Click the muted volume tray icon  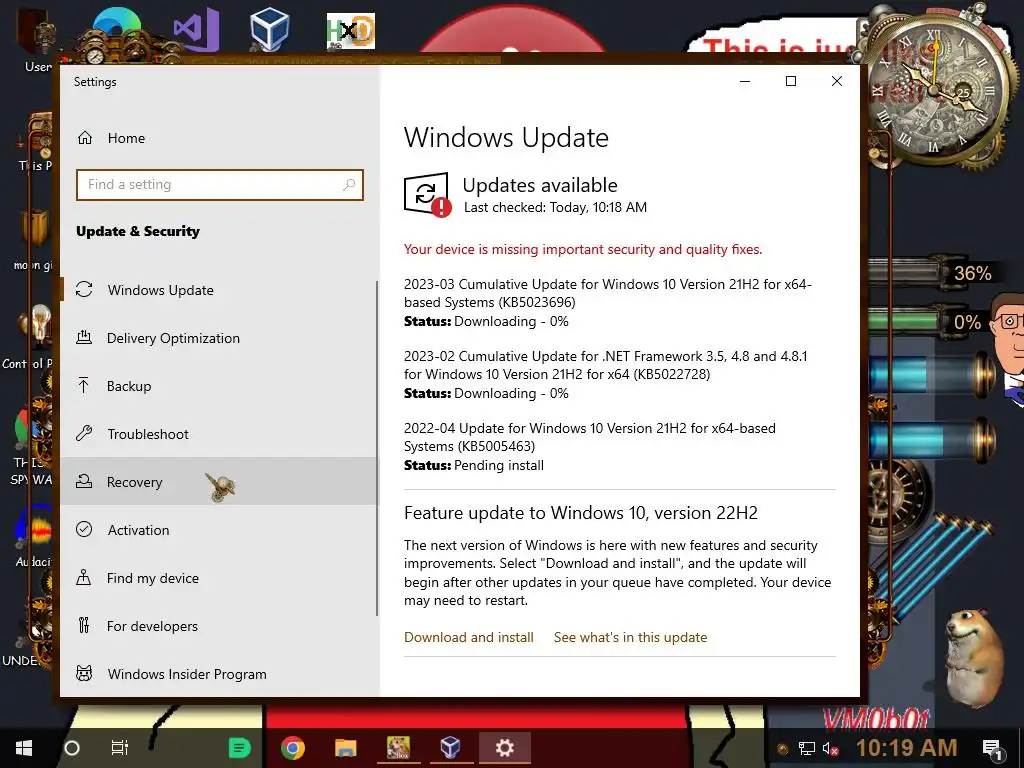coord(830,749)
